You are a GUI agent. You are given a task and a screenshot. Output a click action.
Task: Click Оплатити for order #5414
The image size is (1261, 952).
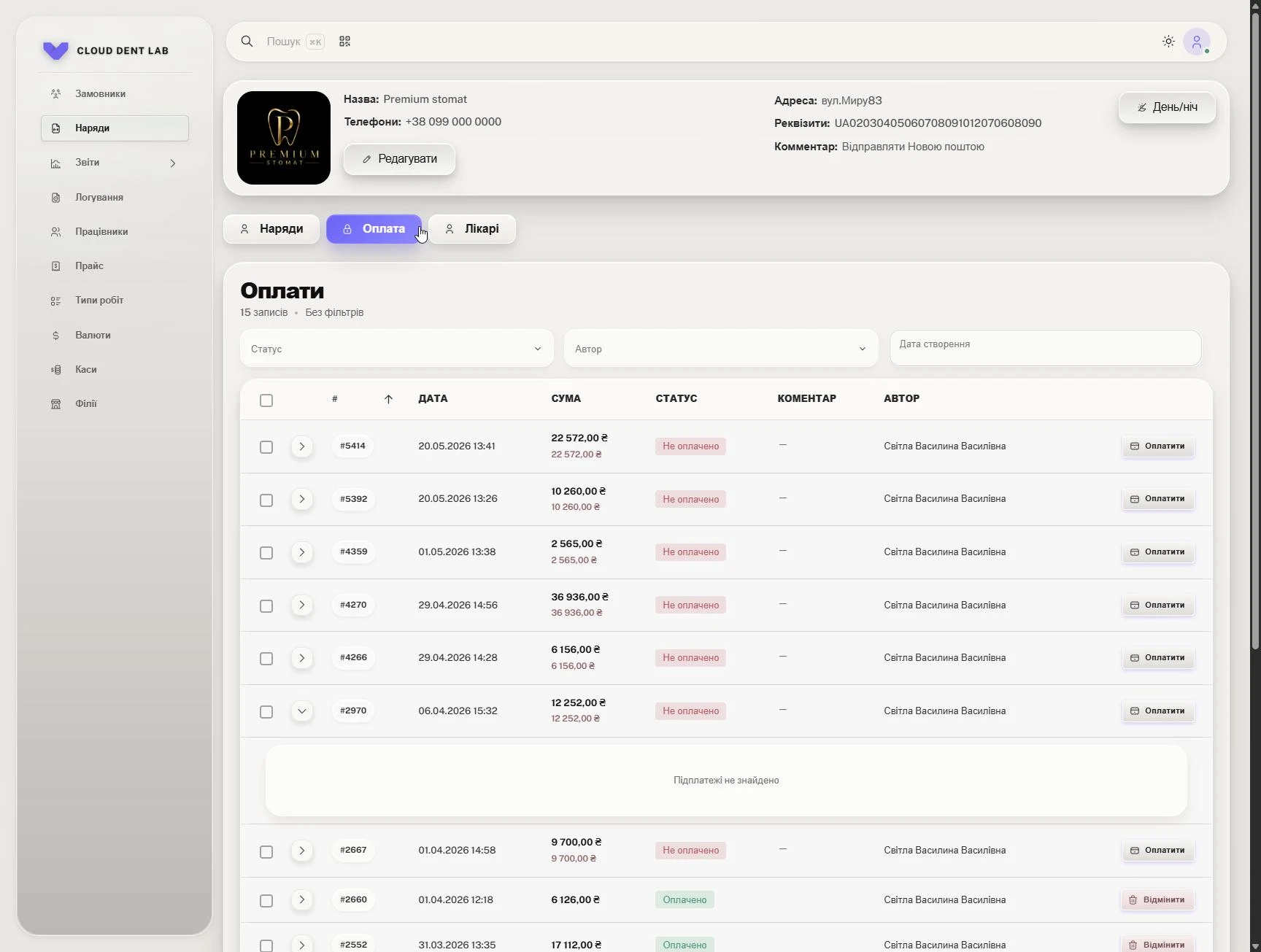point(1158,446)
